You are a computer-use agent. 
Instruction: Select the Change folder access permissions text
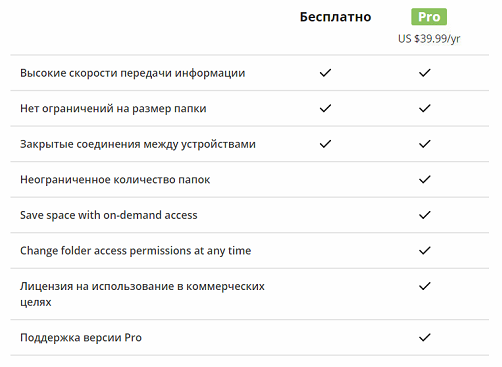pyautogui.click(x=136, y=251)
